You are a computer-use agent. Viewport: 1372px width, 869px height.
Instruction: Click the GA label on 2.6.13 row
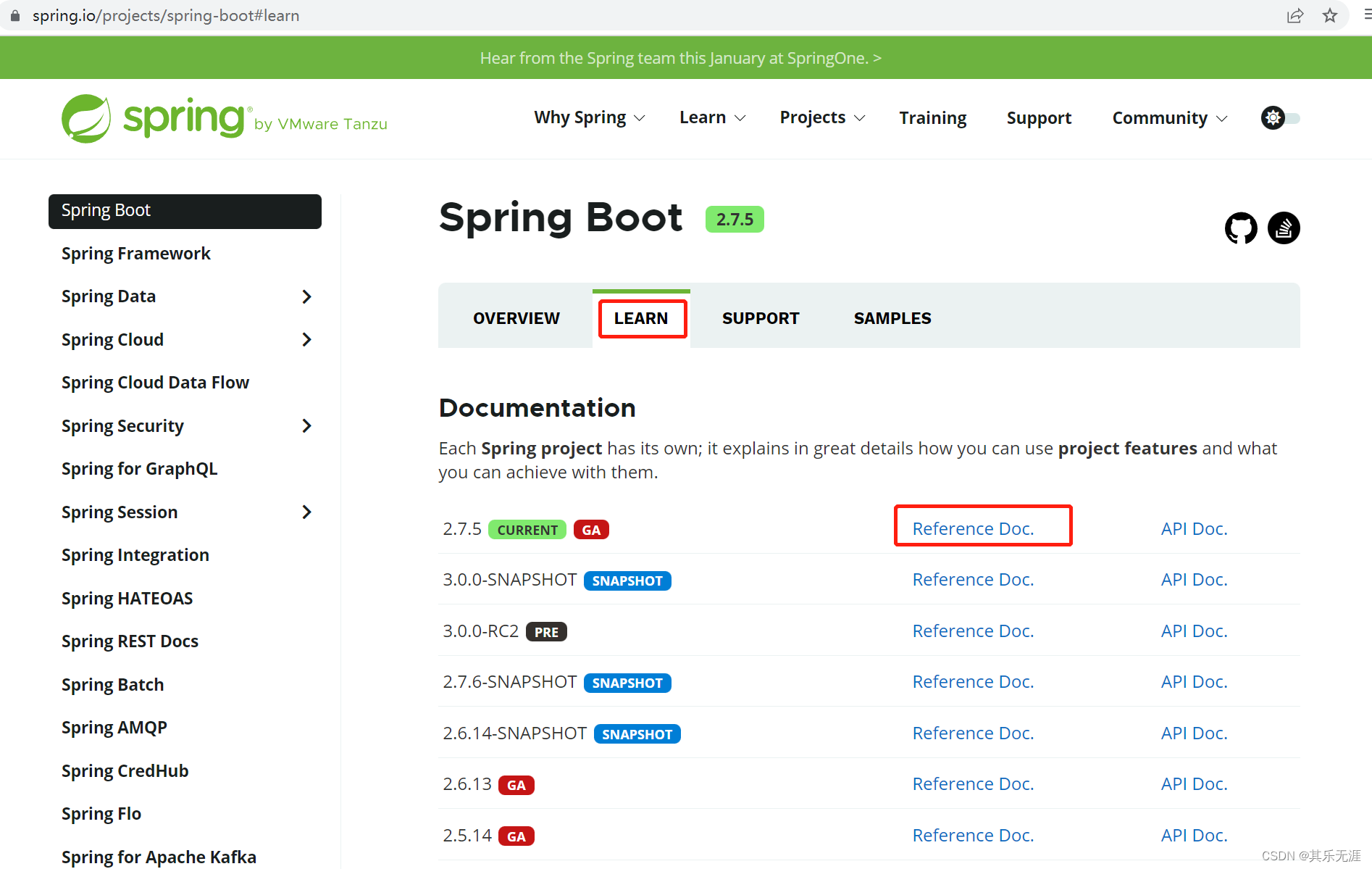pos(516,785)
